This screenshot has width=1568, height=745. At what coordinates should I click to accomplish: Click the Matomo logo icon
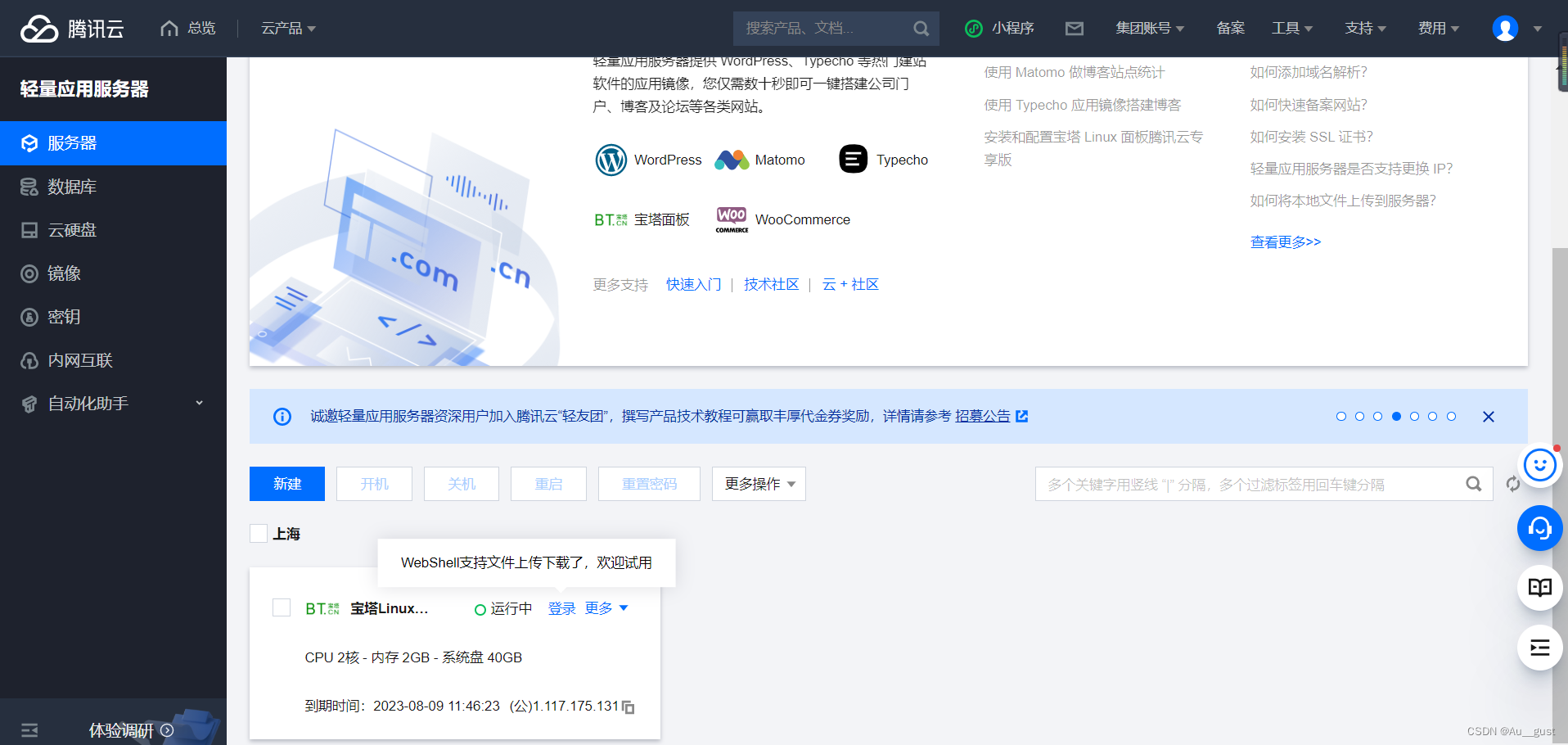coord(732,160)
